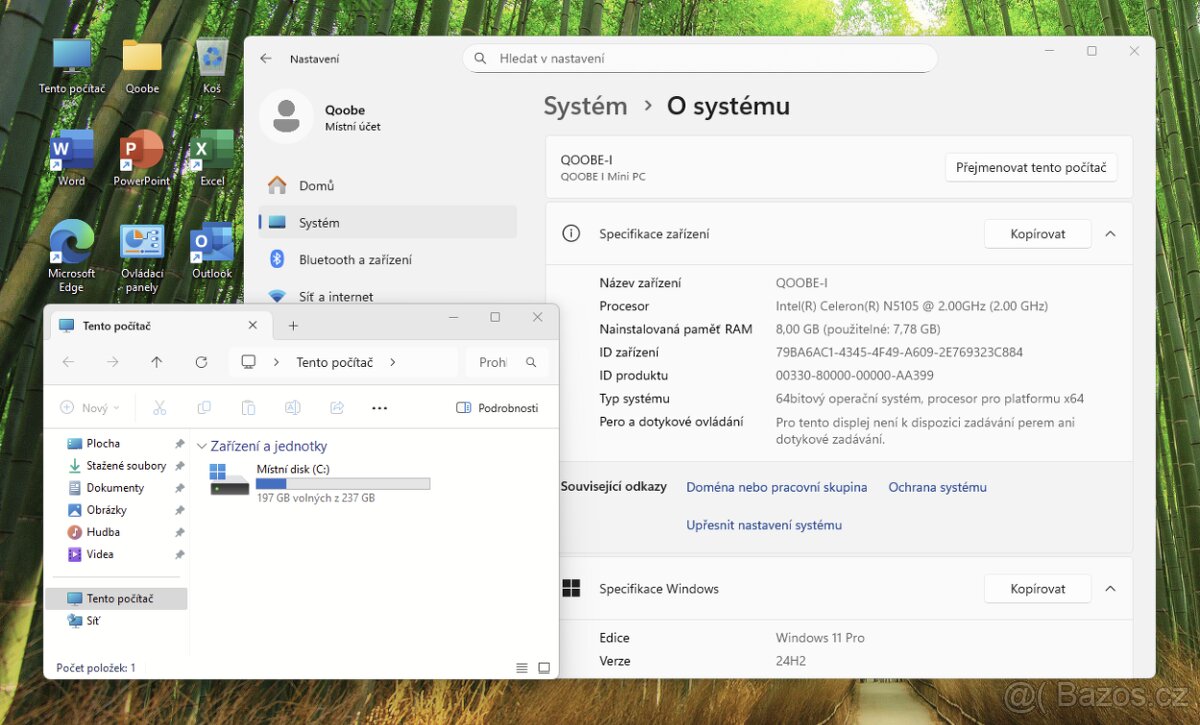Click the up-directory arrow in File Explorer

tap(156, 362)
